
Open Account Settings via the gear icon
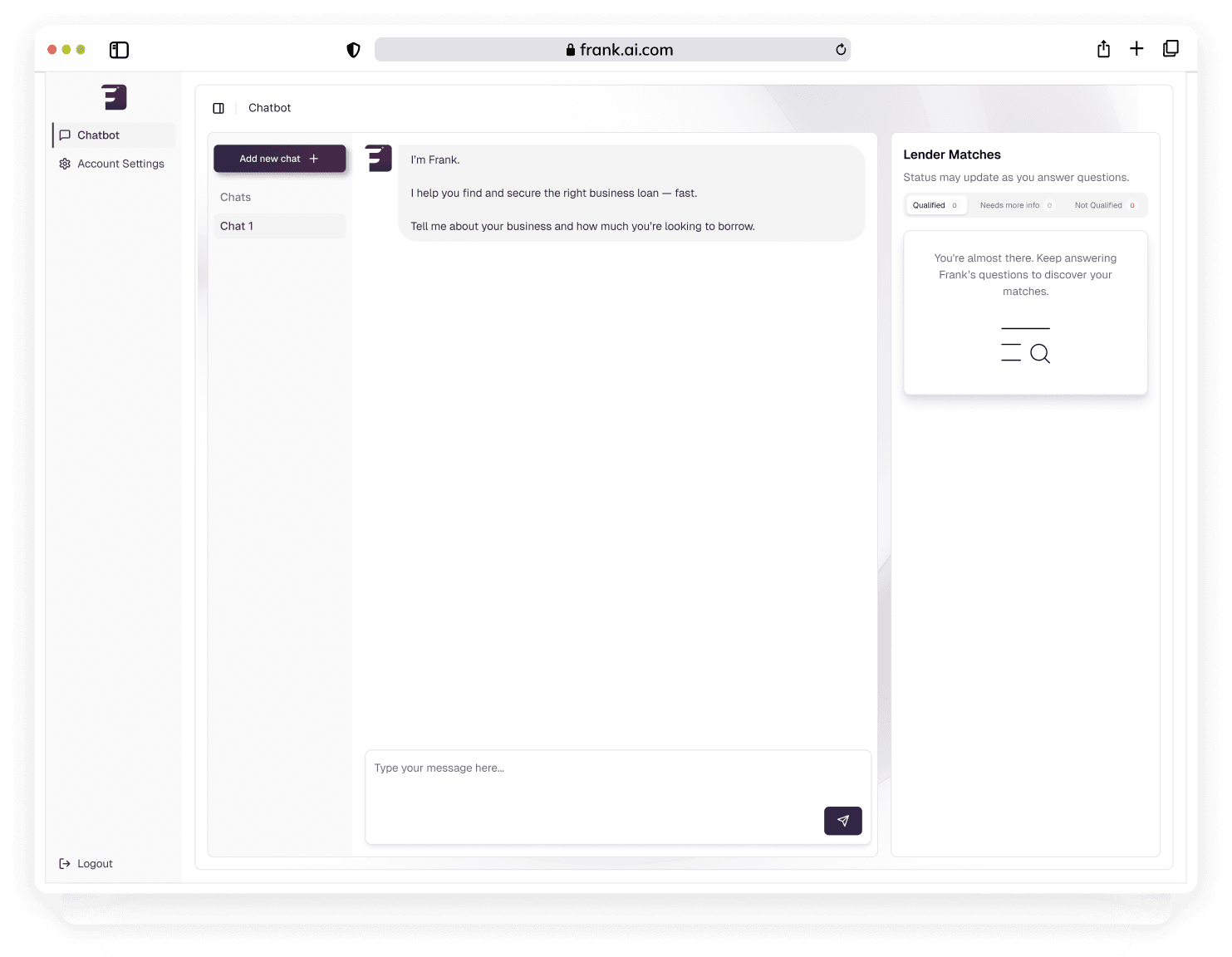(x=65, y=164)
